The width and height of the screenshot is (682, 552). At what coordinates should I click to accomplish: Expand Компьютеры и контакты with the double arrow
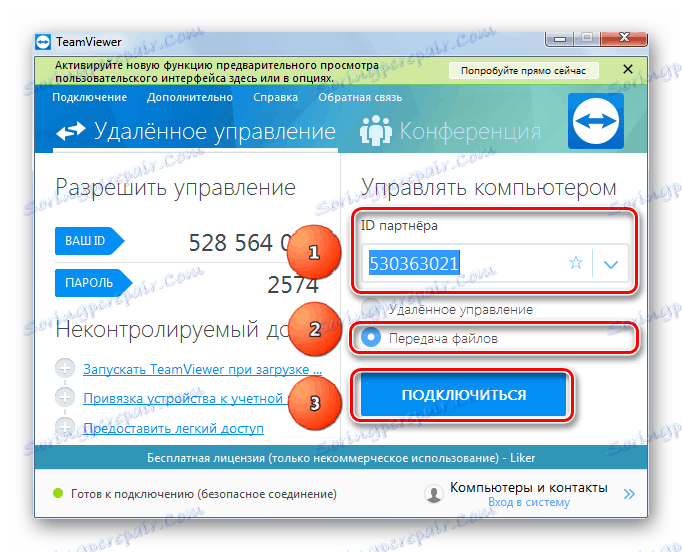click(629, 494)
